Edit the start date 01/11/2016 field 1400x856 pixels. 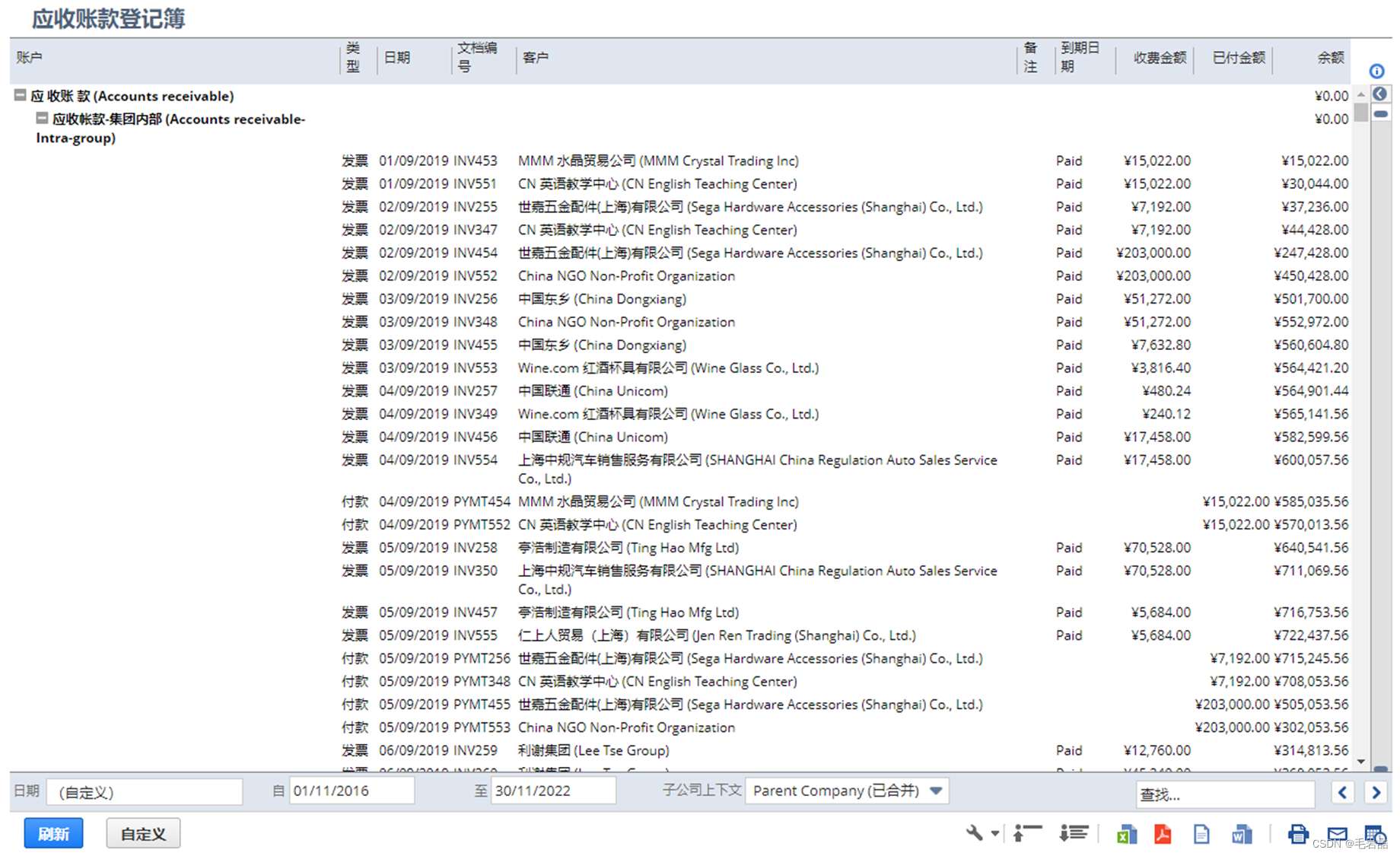[352, 791]
